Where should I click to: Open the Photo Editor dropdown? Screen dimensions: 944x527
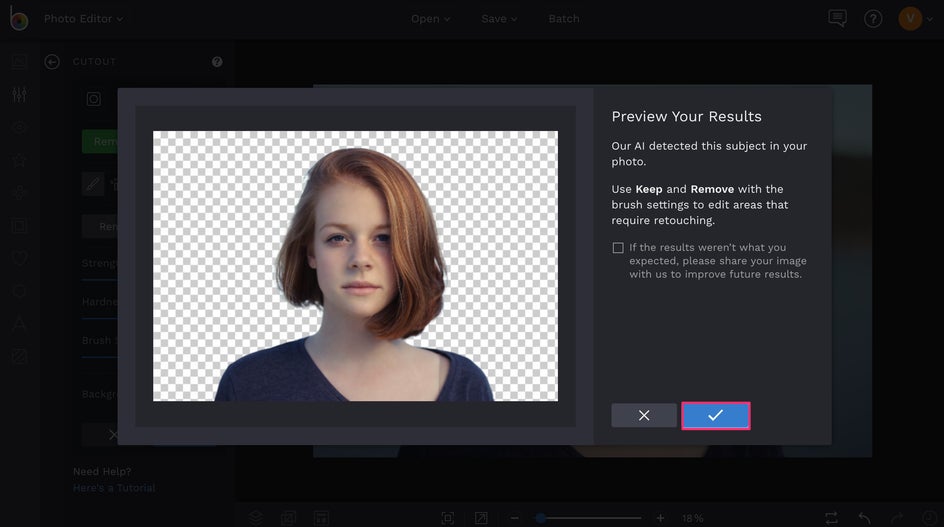coord(83,19)
